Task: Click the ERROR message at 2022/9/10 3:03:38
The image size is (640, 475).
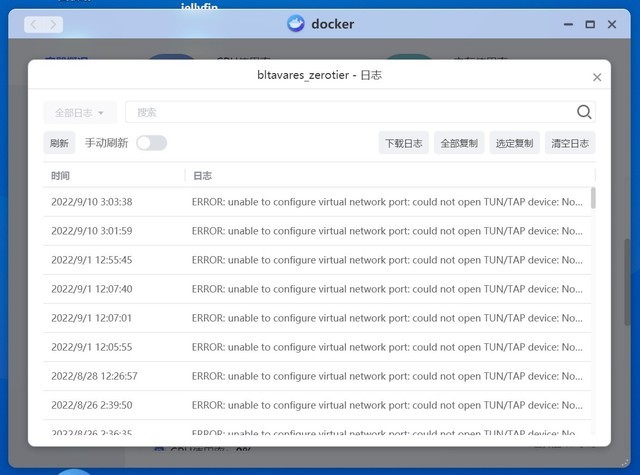Action: pos(387,202)
